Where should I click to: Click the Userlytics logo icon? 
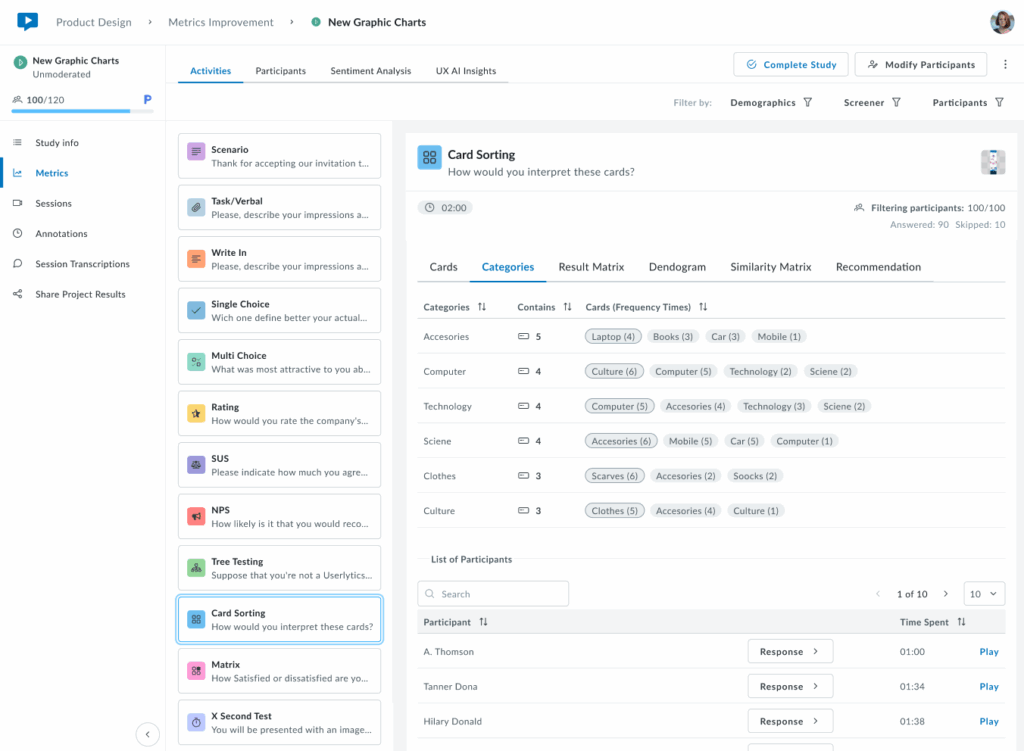tap(27, 21)
